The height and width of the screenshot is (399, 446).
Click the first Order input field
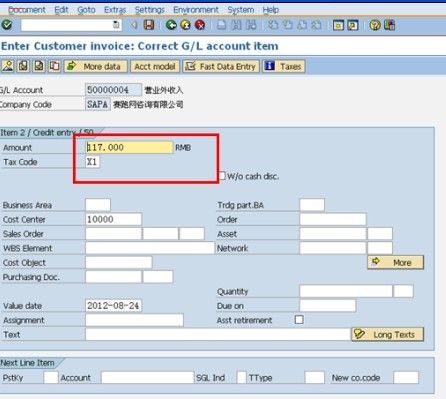[333, 219]
